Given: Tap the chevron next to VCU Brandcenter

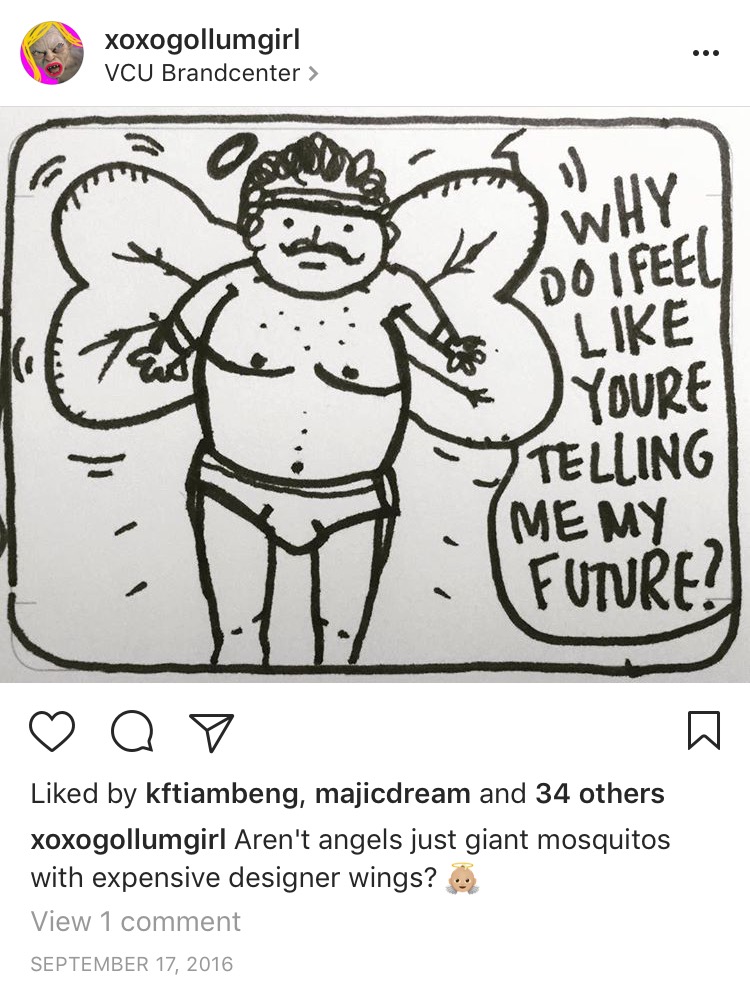Looking at the screenshot, I should click(312, 74).
